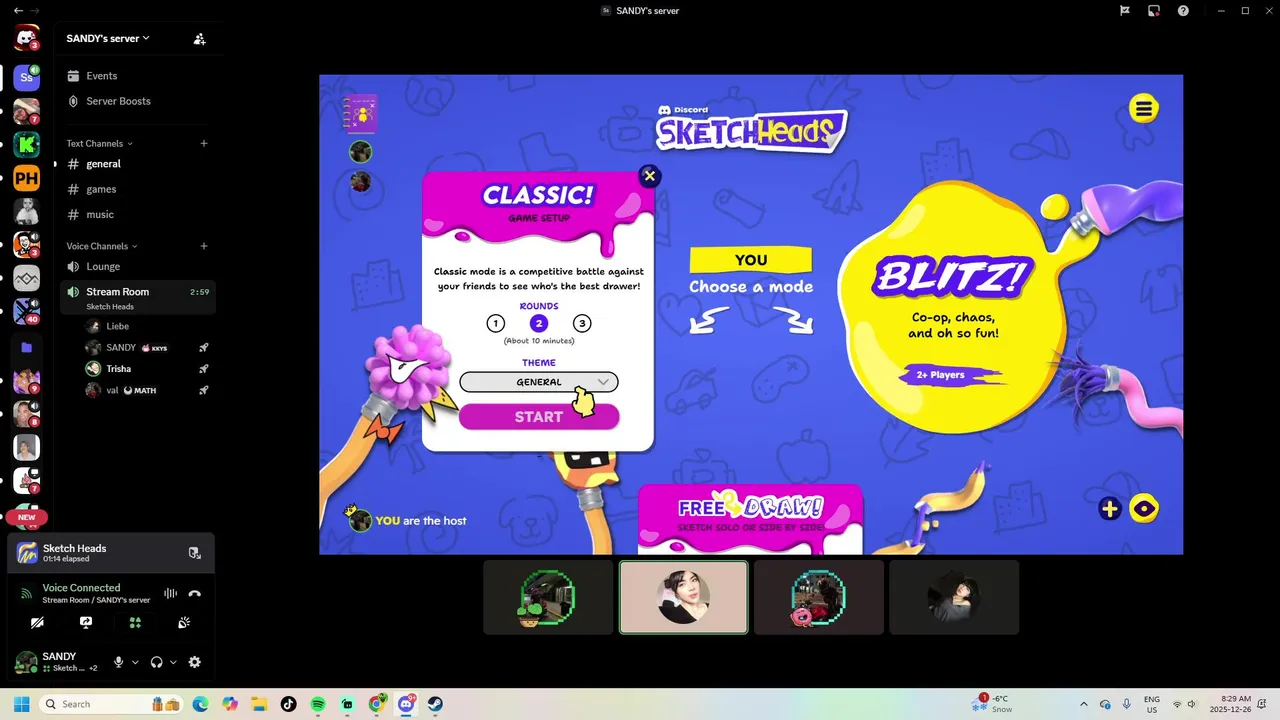This screenshot has width=1280, height=720.
Task: Select 1 round option
Action: (x=496, y=323)
